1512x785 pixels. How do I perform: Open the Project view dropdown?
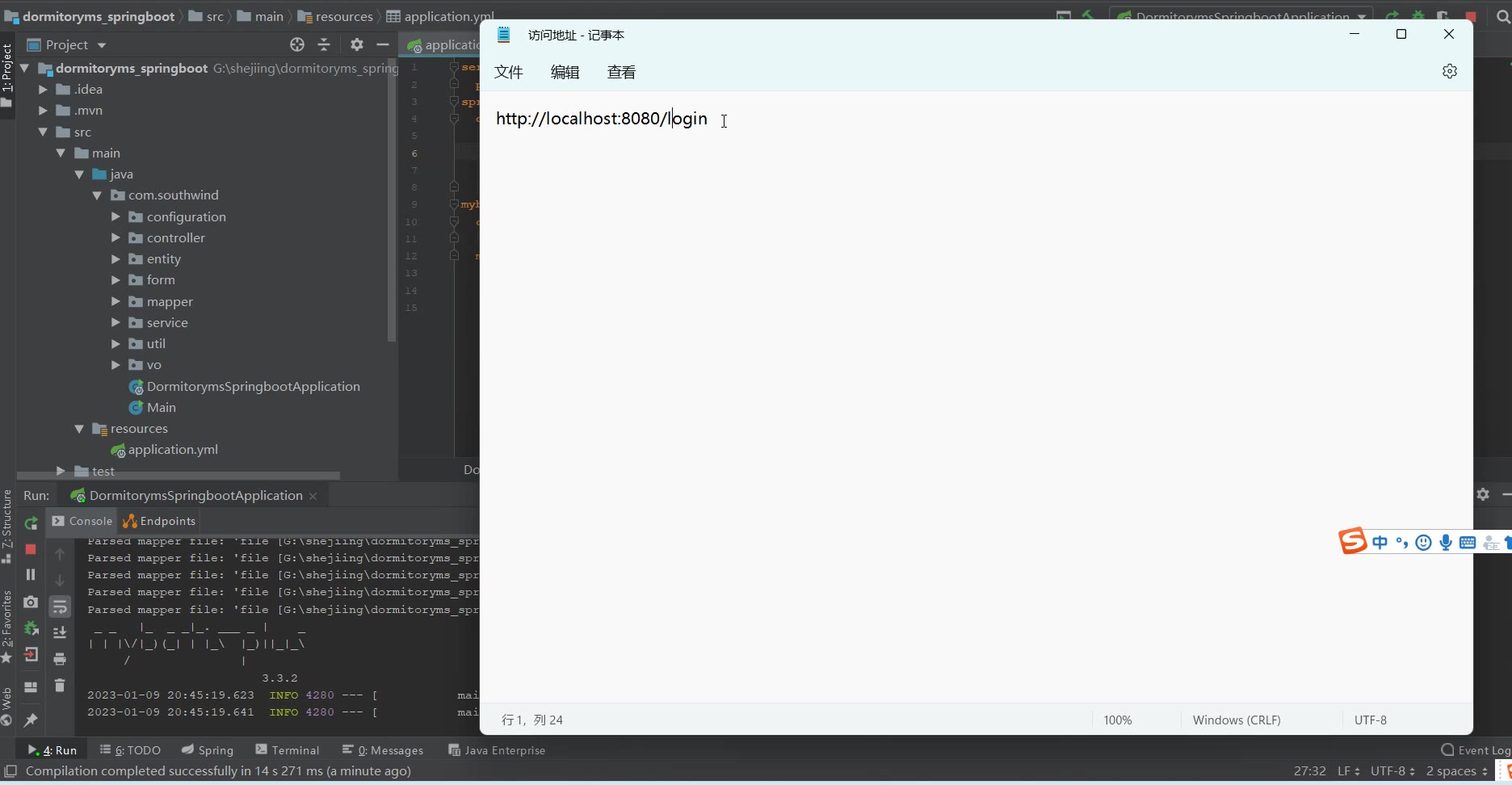click(x=102, y=45)
